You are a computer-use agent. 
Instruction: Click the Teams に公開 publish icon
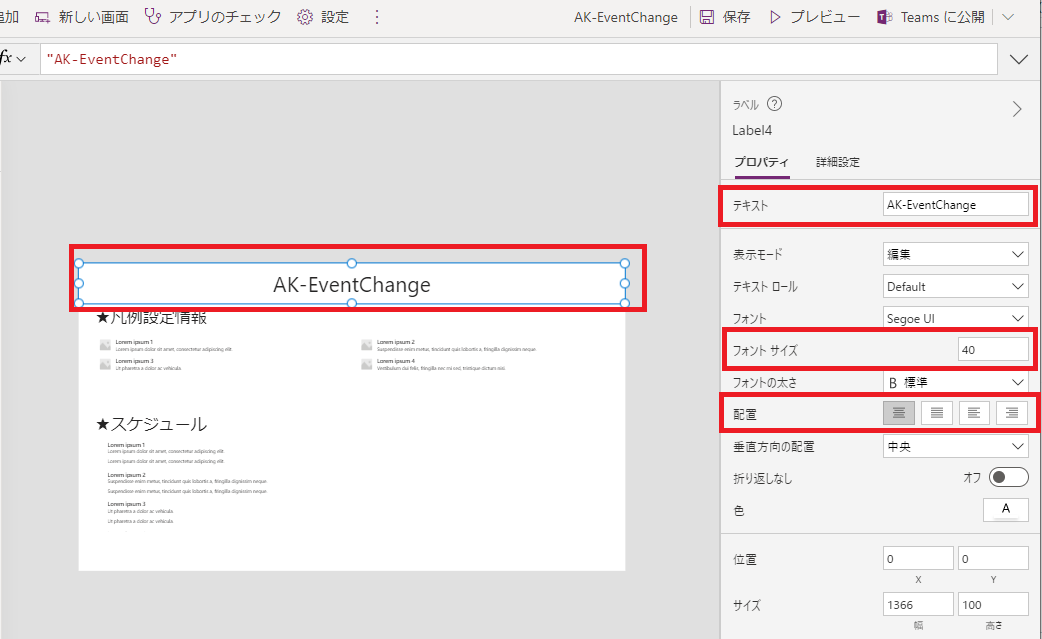point(884,16)
